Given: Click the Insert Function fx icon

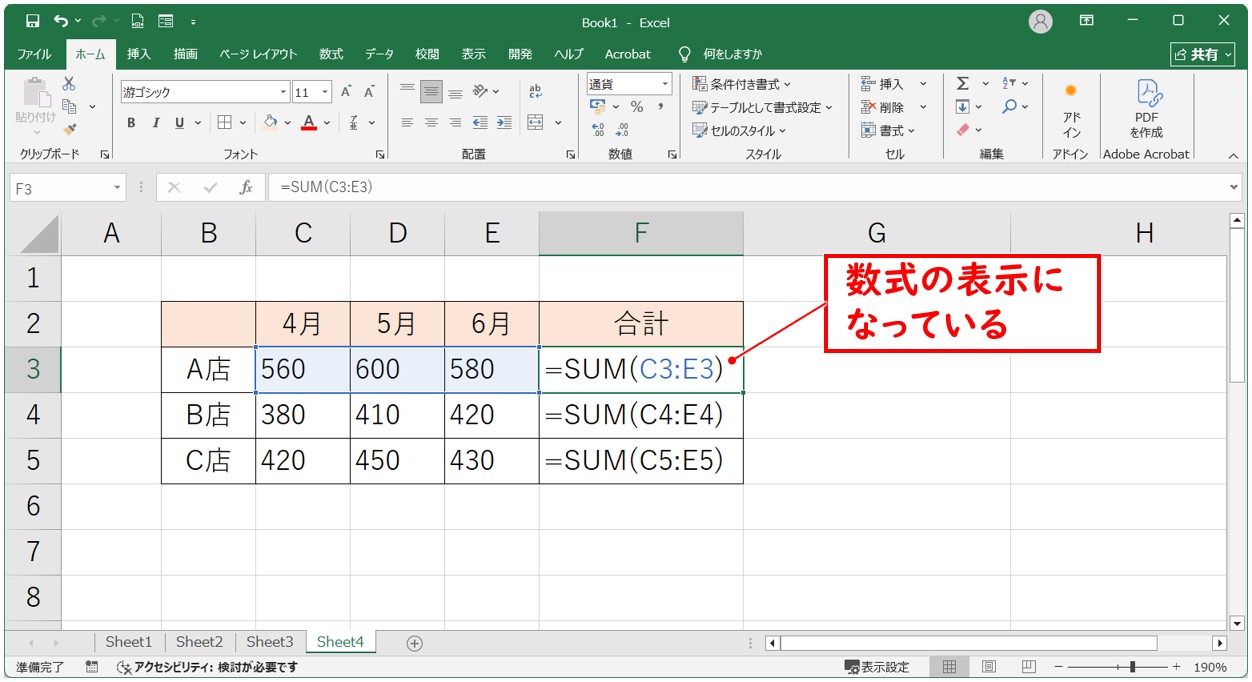Looking at the screenshot, I should click(246, 187).
